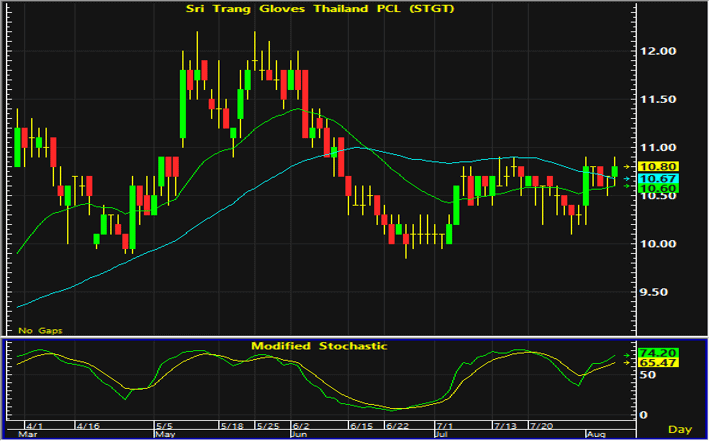Click the Sri Trang Gloves Thailand PCL (STGT) title
Viewport: 710px width, 441px height.
(320, 9)
